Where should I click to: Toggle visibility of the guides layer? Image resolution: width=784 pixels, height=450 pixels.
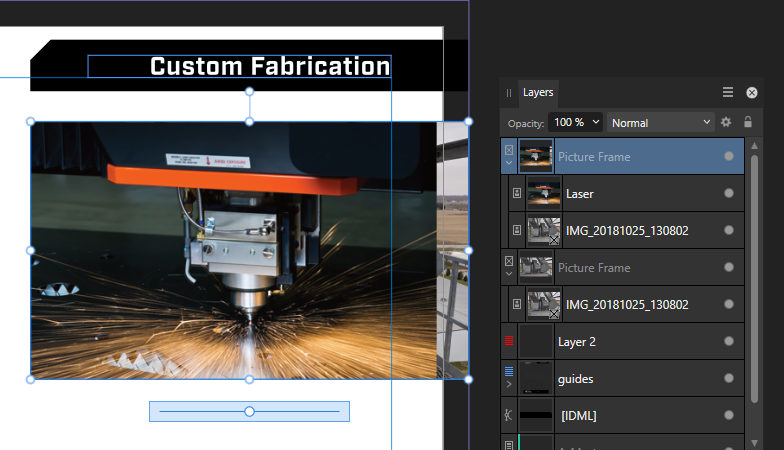[x=728, y=379]
